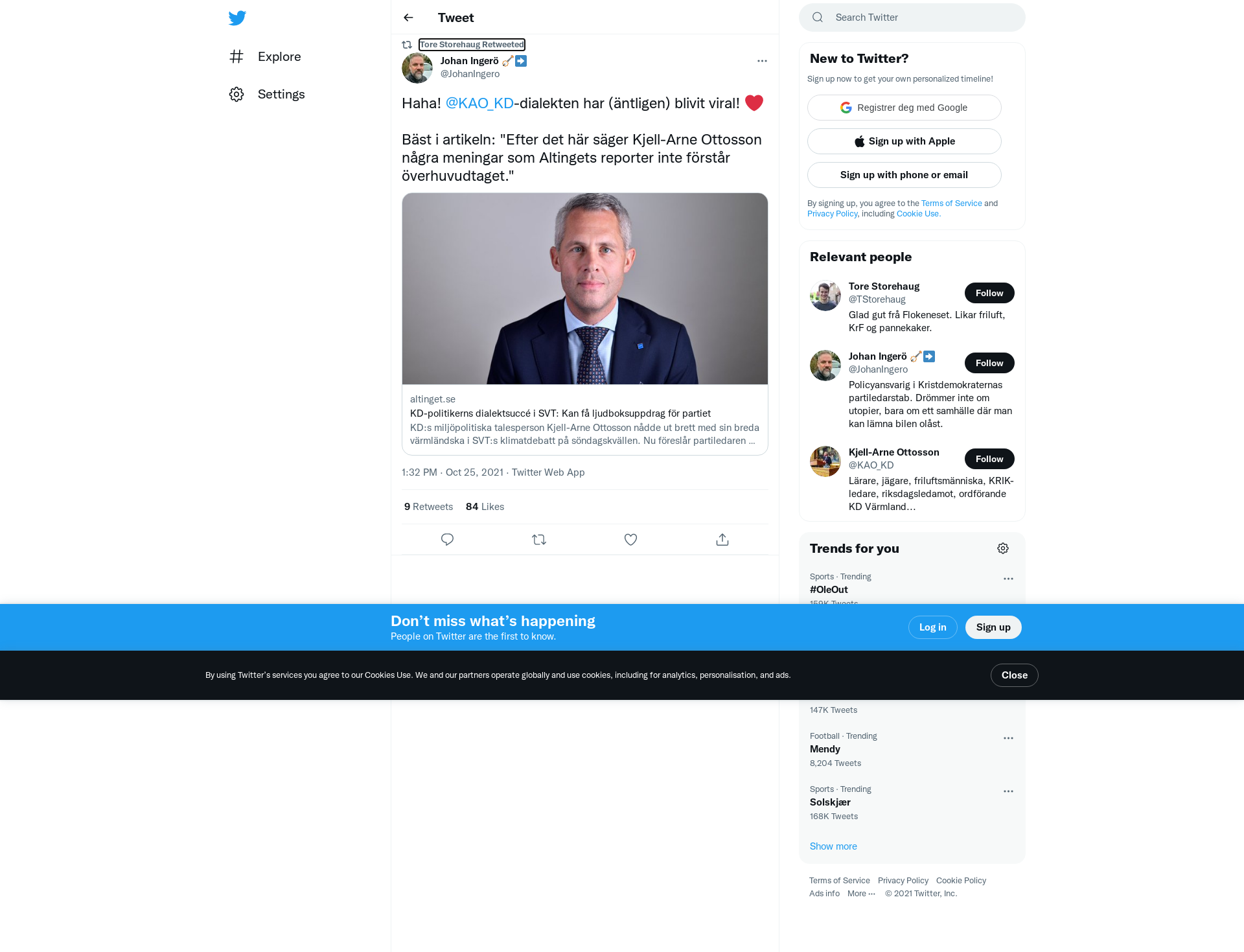Click the reply speech bubble icon

pyautogui.click(x=447, y=539)
